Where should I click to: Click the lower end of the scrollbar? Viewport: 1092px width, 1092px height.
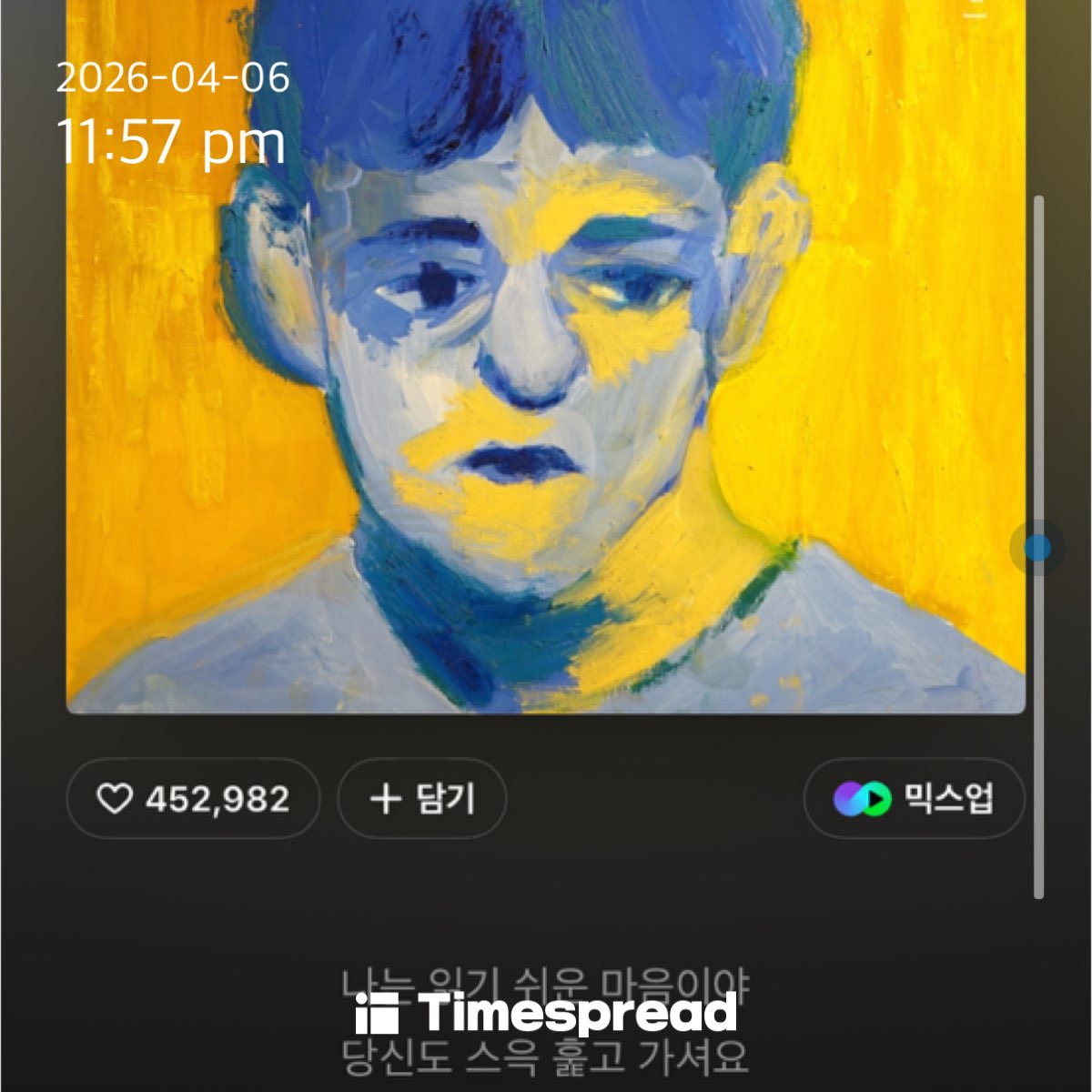tap(1039, 887)
